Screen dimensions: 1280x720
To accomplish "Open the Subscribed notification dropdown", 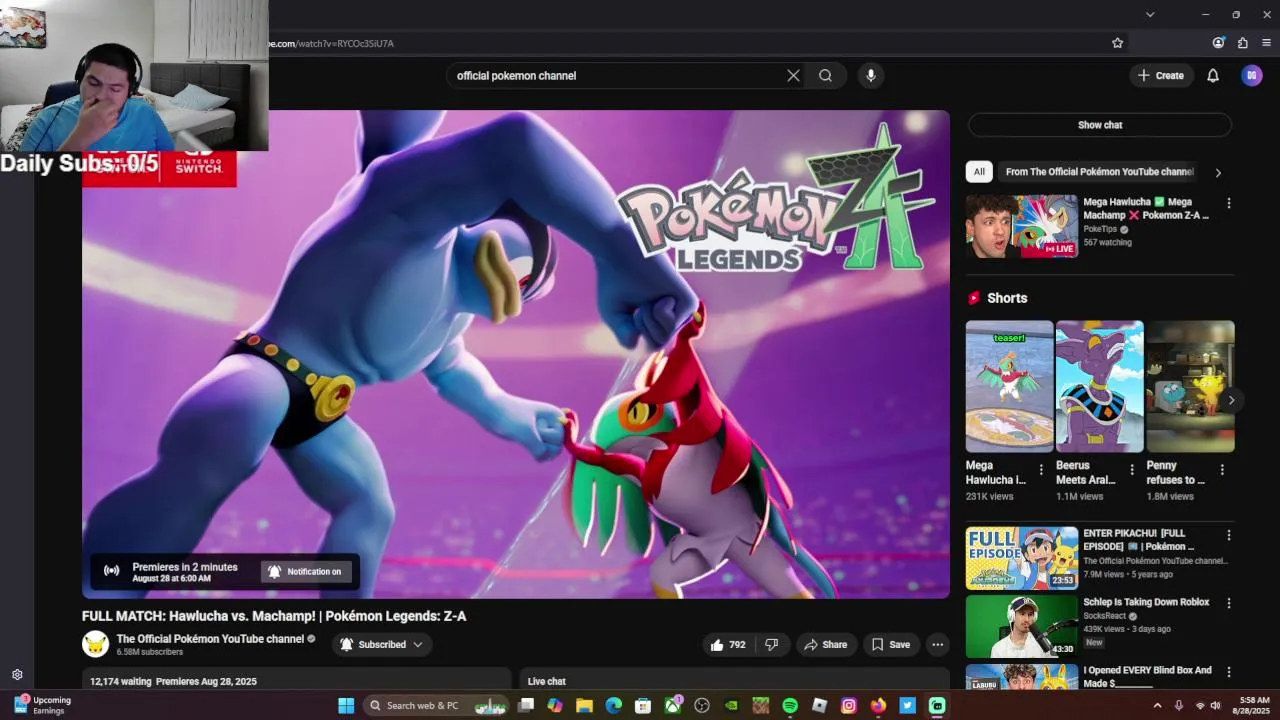I will (382, 645).
